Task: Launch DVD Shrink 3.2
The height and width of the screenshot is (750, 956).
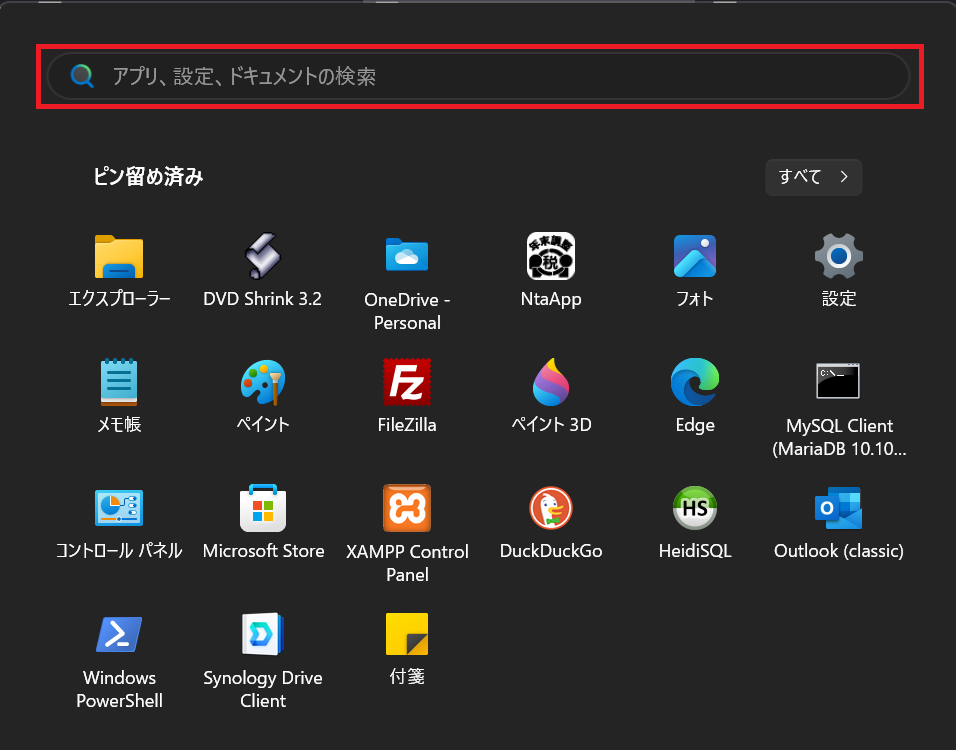Action: [263, 256]
